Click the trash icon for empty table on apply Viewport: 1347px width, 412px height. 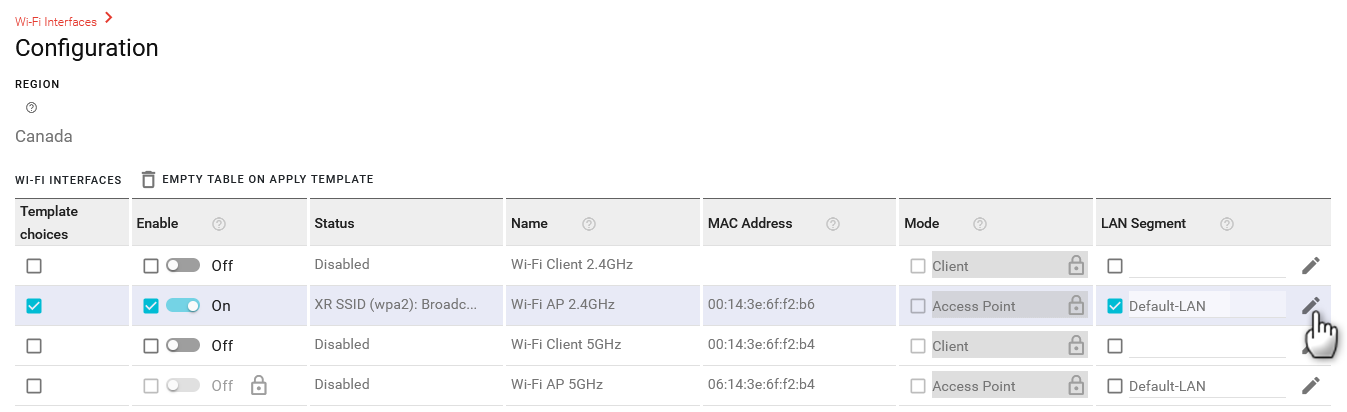point(148,180)
